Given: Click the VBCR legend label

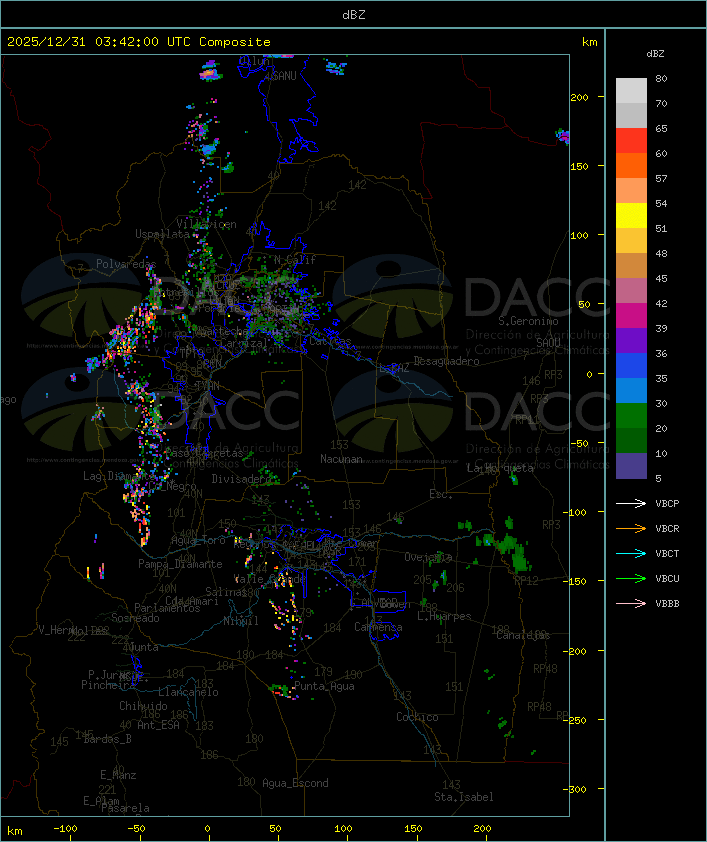Looking at the screenshot, I should 667,528.
